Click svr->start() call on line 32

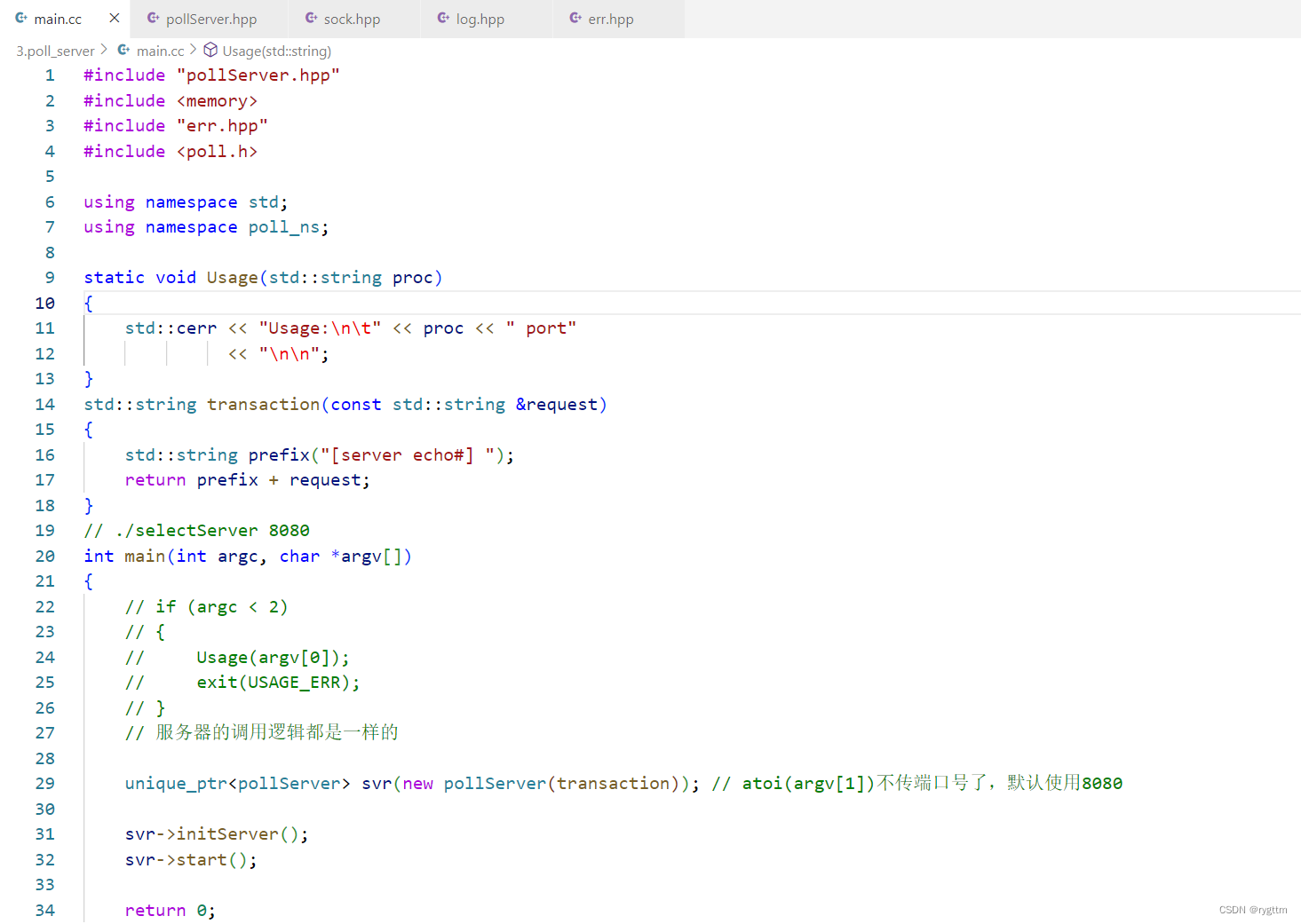pyautogui.click(x=191, y=860)
